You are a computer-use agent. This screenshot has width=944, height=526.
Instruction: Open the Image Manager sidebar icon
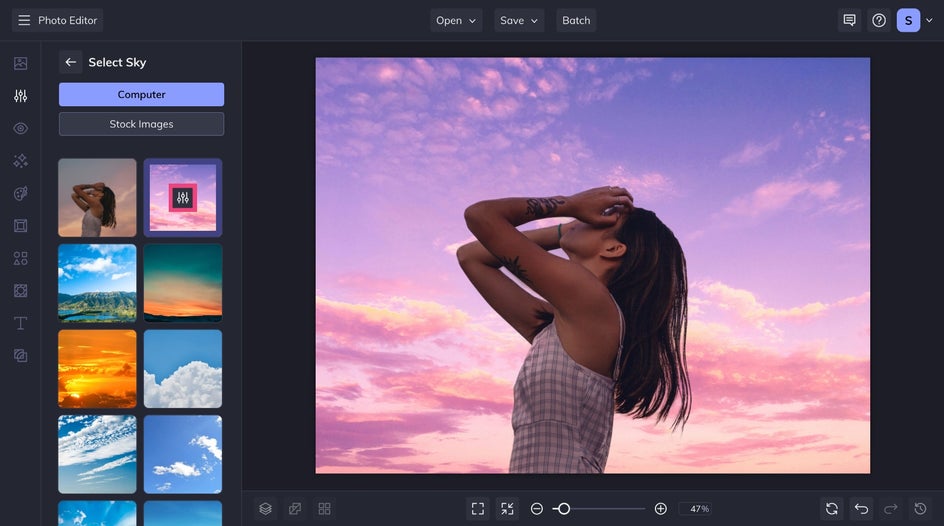20,63
